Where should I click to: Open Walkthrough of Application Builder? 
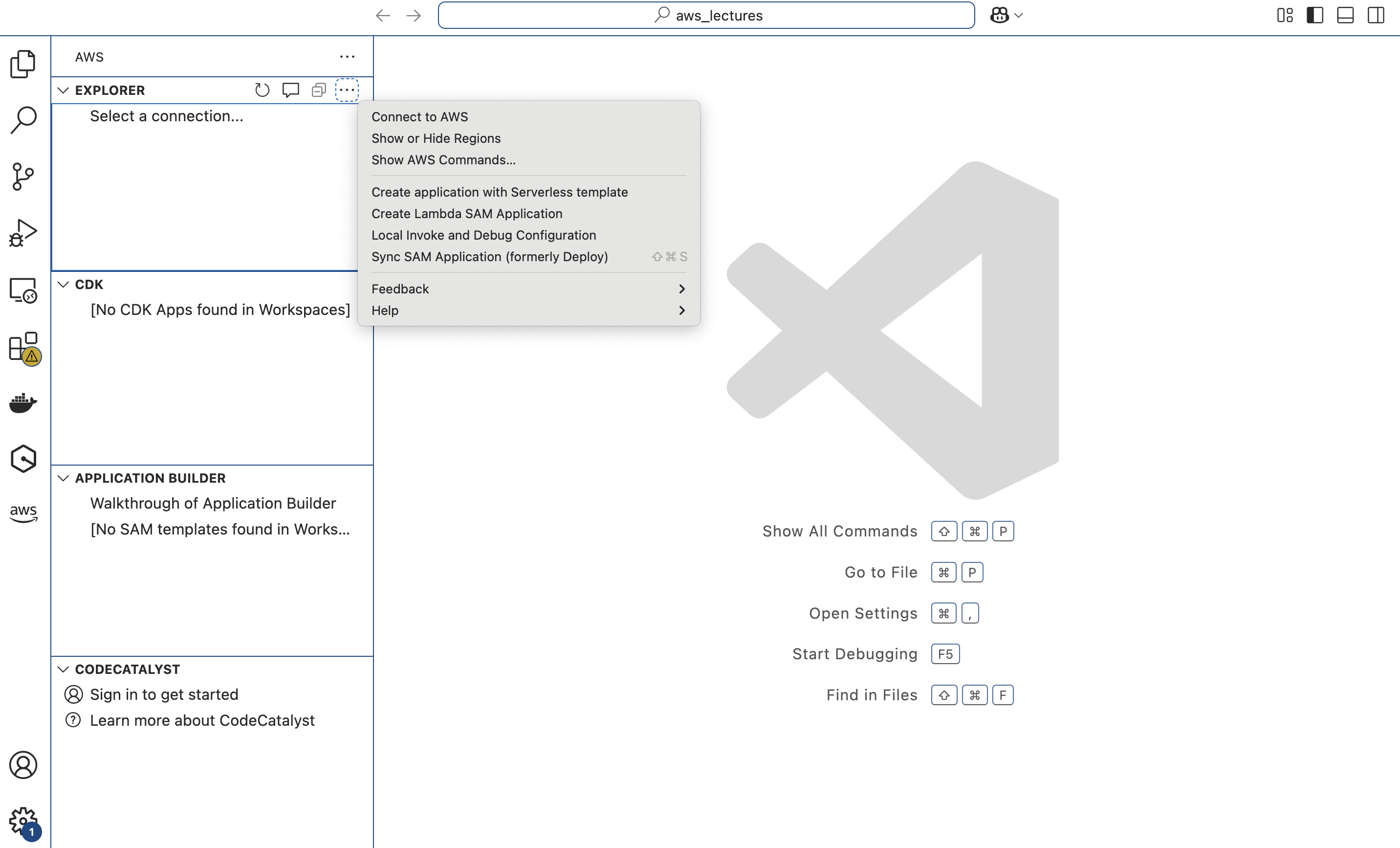213,503
